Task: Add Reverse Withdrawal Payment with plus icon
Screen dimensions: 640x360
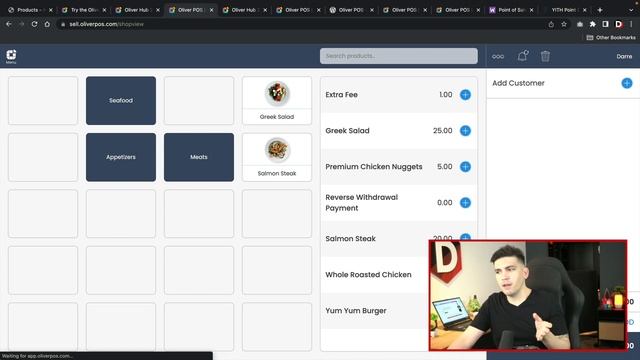Action: pos(465,202)
